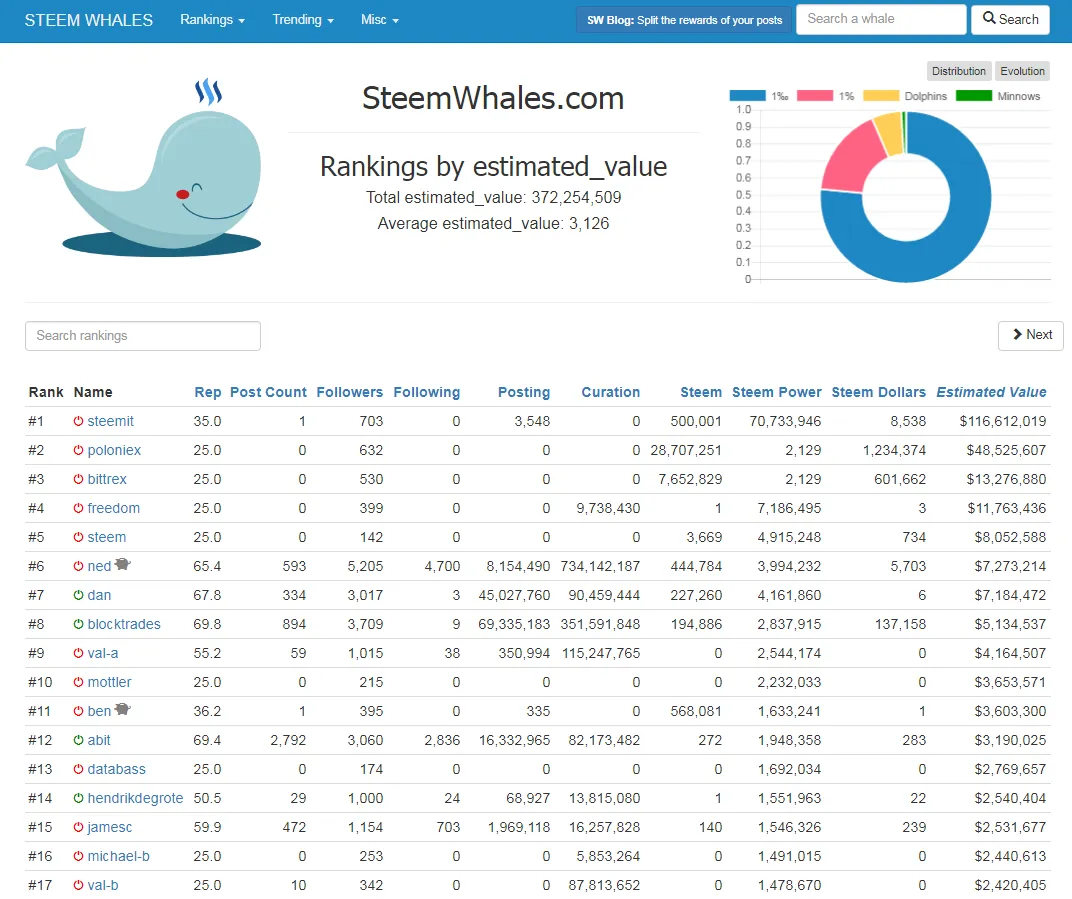Switch chart to Evolution view
This screenshot has height=899, width=1072.
pyautogui.click(x=1022, y=71)
